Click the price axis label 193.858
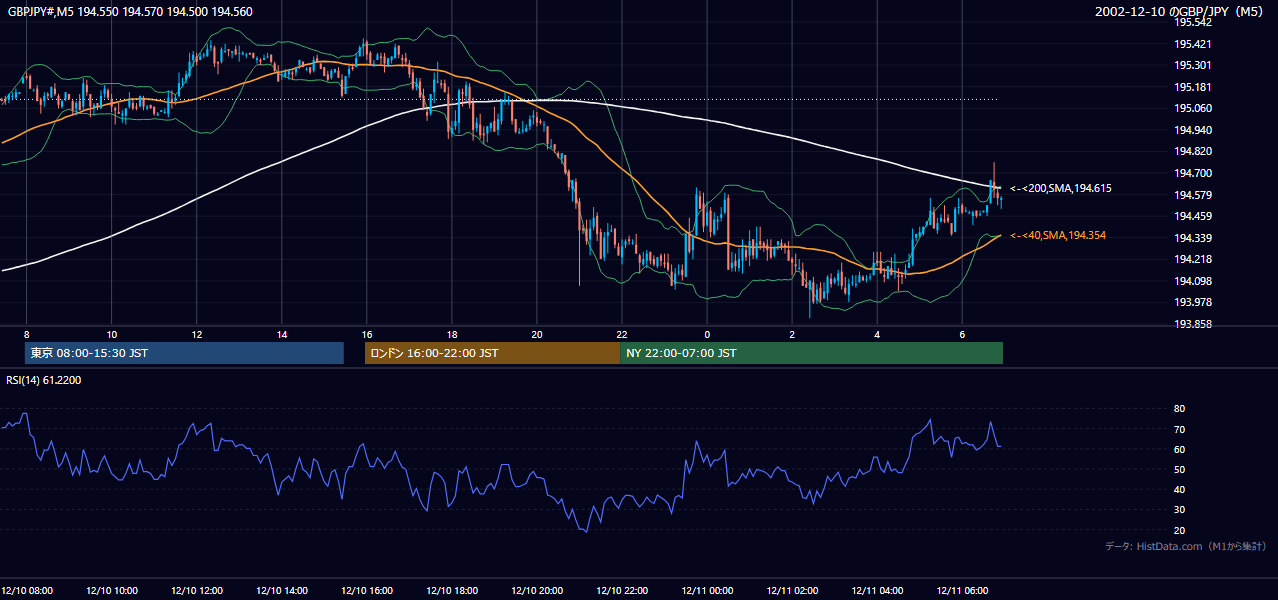The width and height of the screenshot is (1278, 600). pos(1192,324)
